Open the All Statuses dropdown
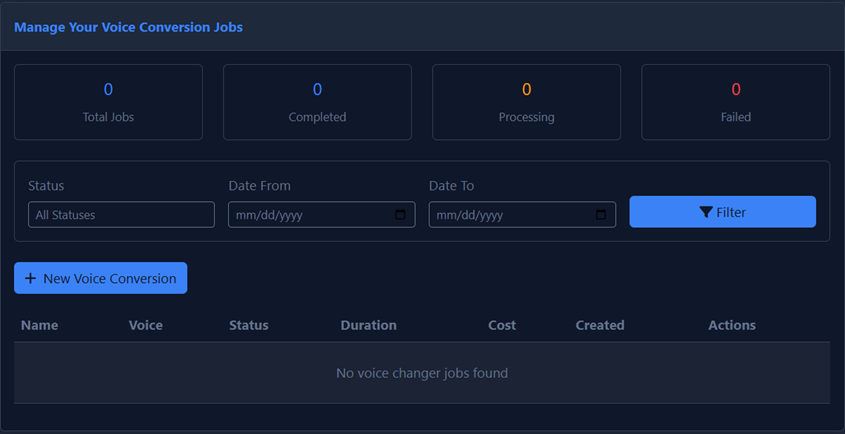This screenshot has height=434, width=845. (121, 215)
